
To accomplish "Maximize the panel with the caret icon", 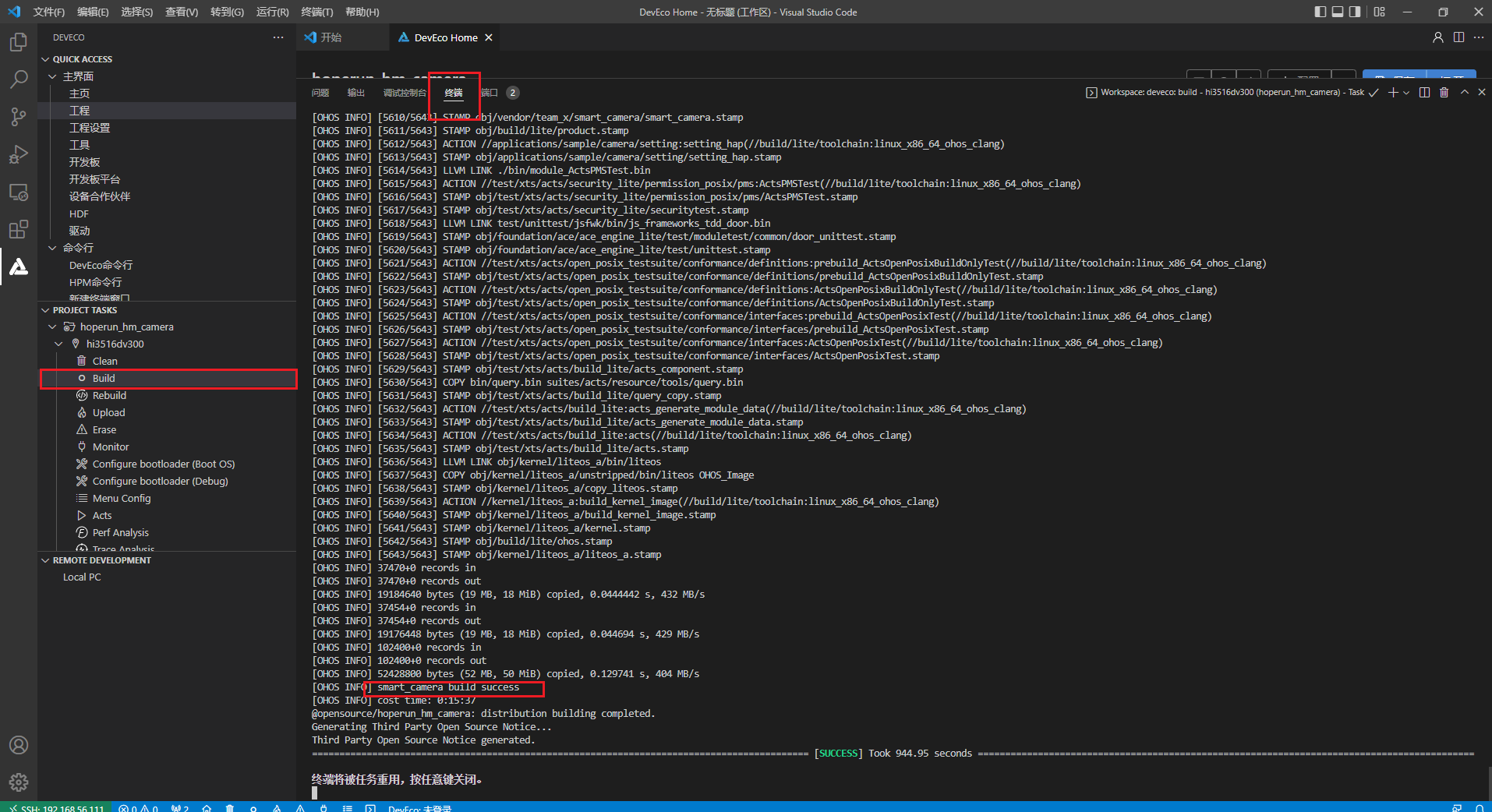I will pos(1465,92).
